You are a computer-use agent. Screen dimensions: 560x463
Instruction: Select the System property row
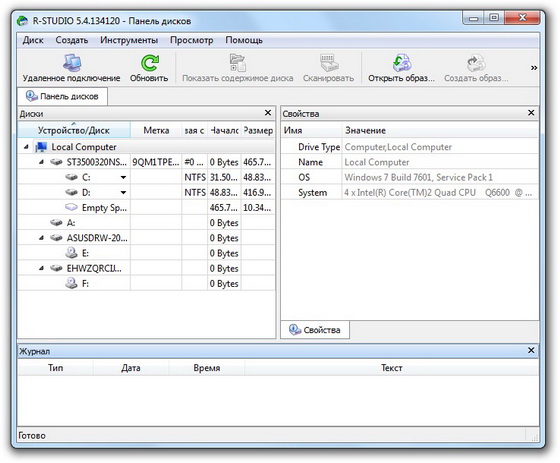click(x=410, y=193)
